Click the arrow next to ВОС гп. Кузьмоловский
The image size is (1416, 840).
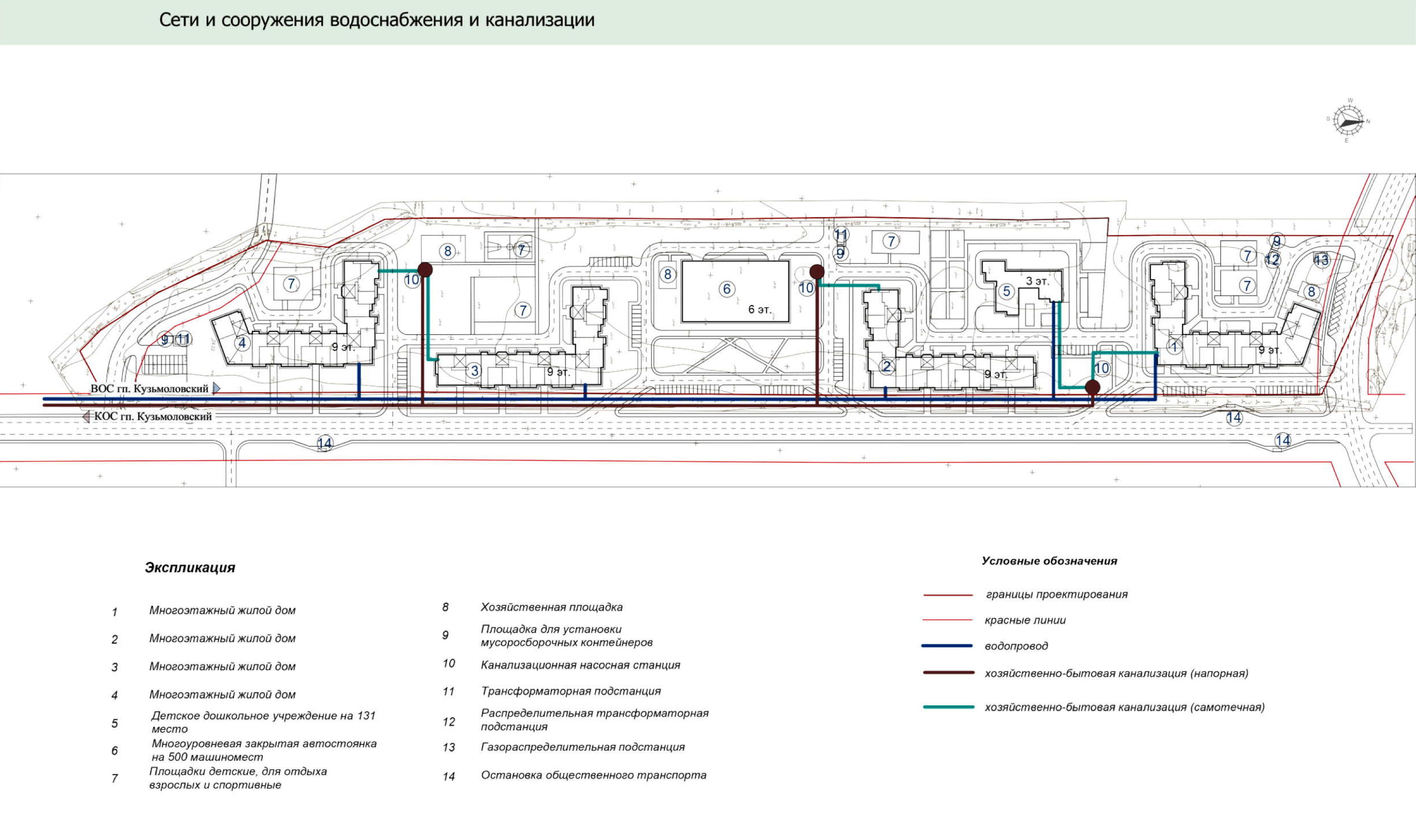216,388
